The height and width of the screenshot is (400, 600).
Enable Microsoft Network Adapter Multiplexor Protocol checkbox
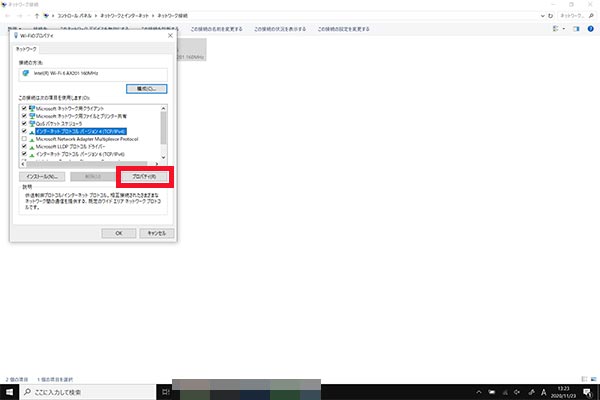click(x=23, y=139)
